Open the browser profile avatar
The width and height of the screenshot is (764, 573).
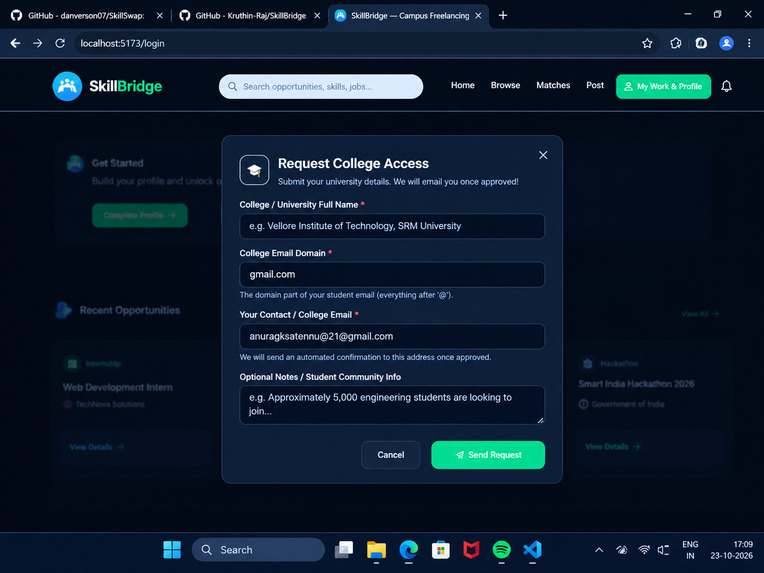726,43
